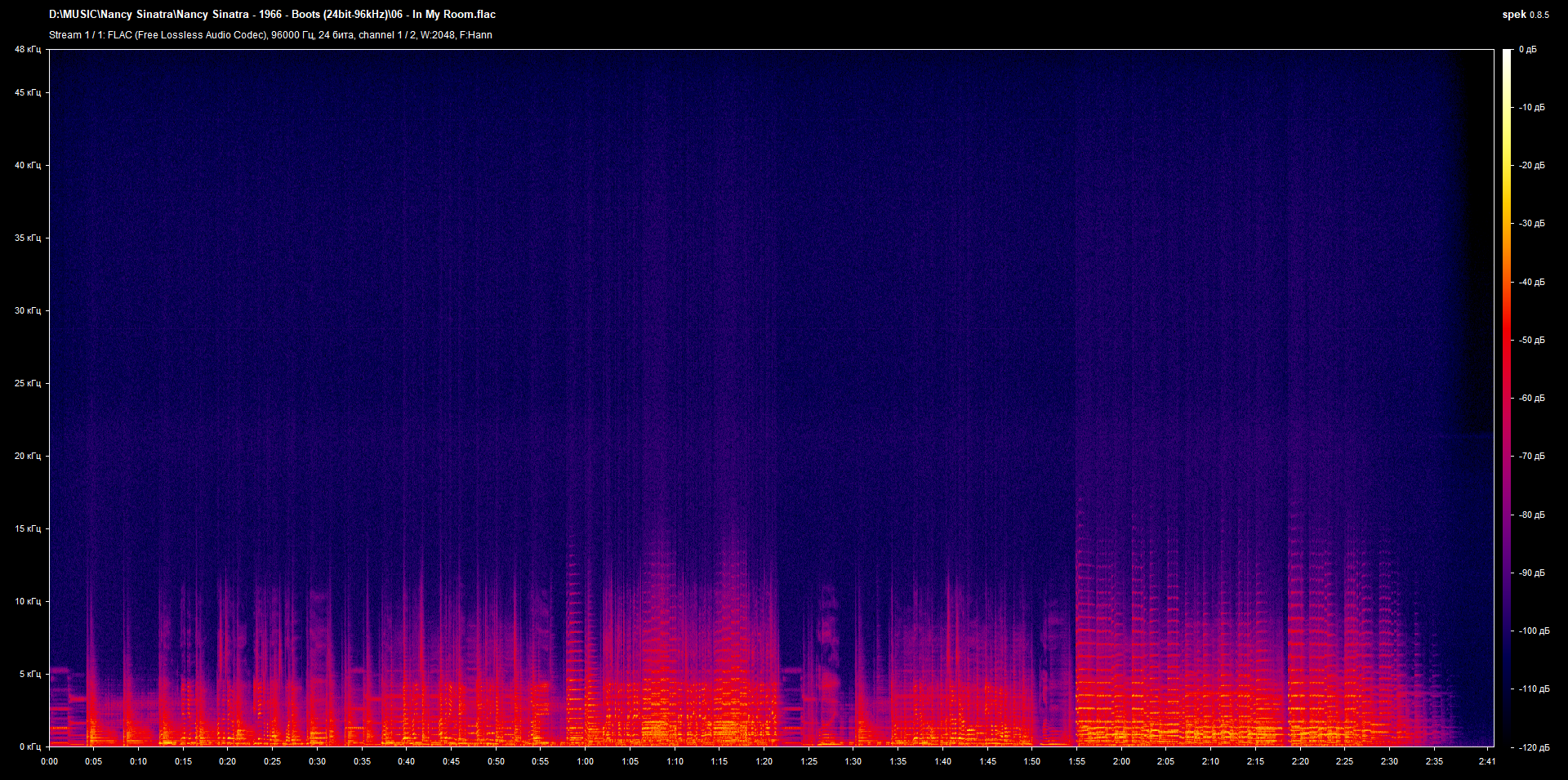
Task: Click the 48 кГц frequency axis label
Action: (x=28, y=50)
